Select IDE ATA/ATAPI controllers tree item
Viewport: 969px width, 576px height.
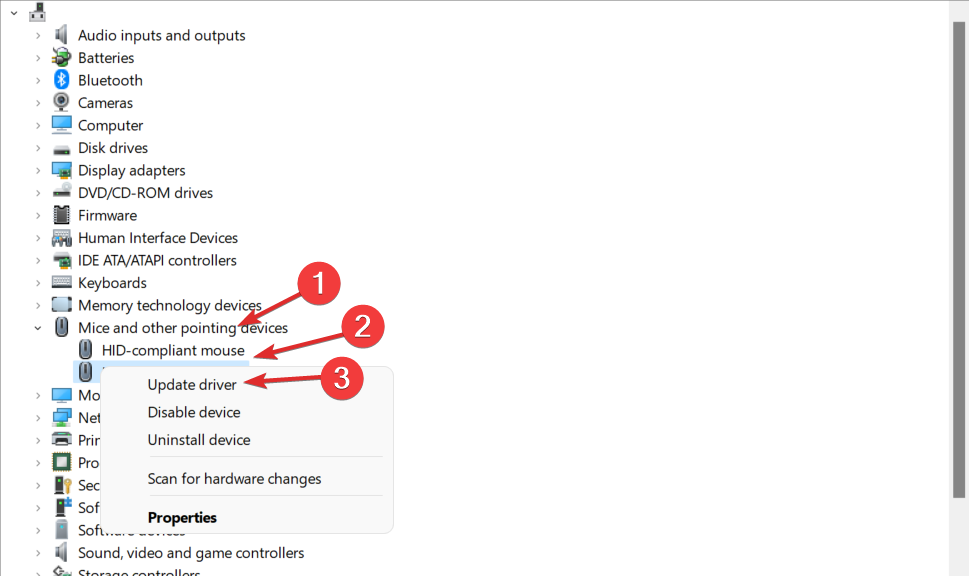pyautogui.click(x=157, y=260)
